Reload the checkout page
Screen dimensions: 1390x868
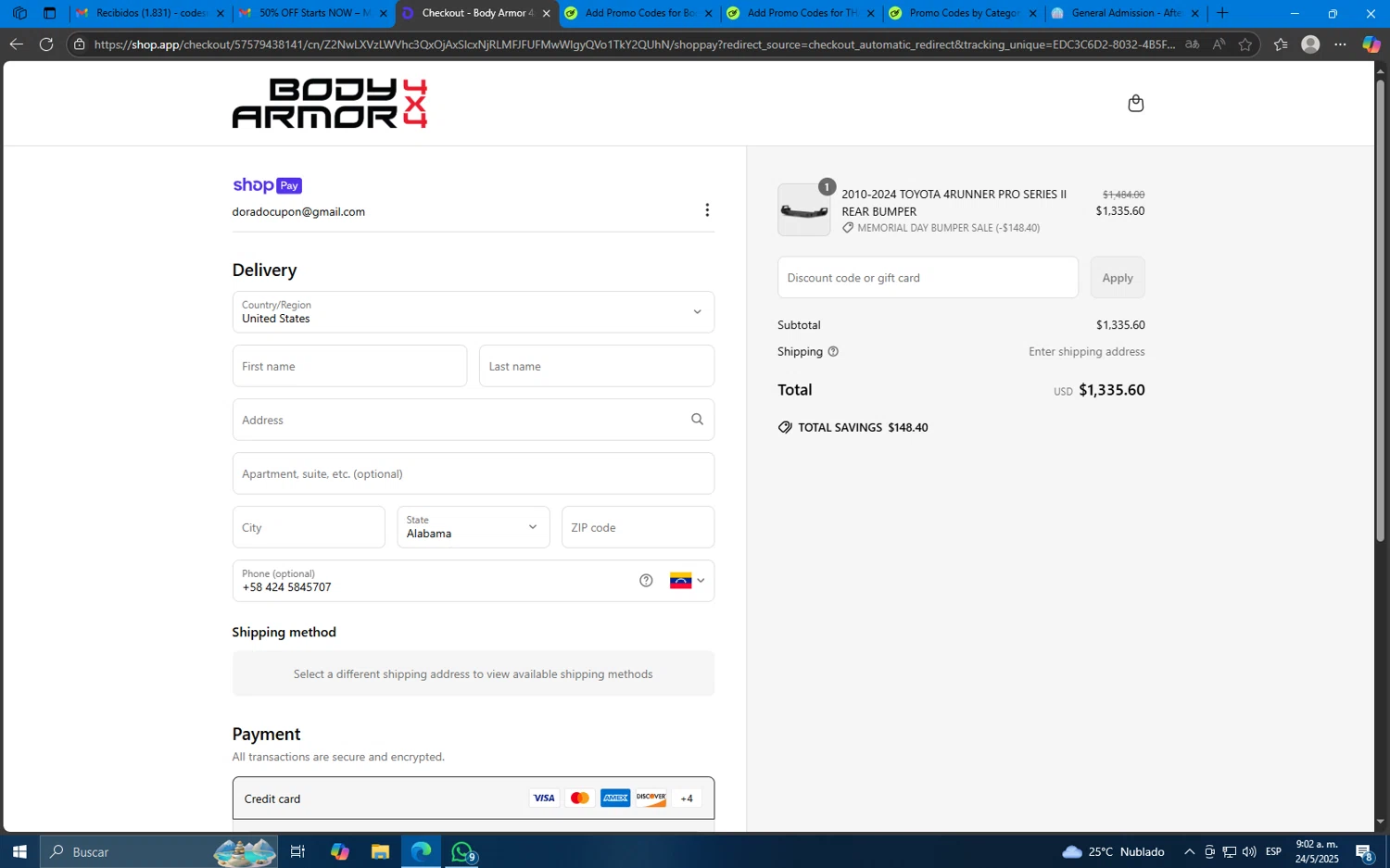click(x=45, y=44)
